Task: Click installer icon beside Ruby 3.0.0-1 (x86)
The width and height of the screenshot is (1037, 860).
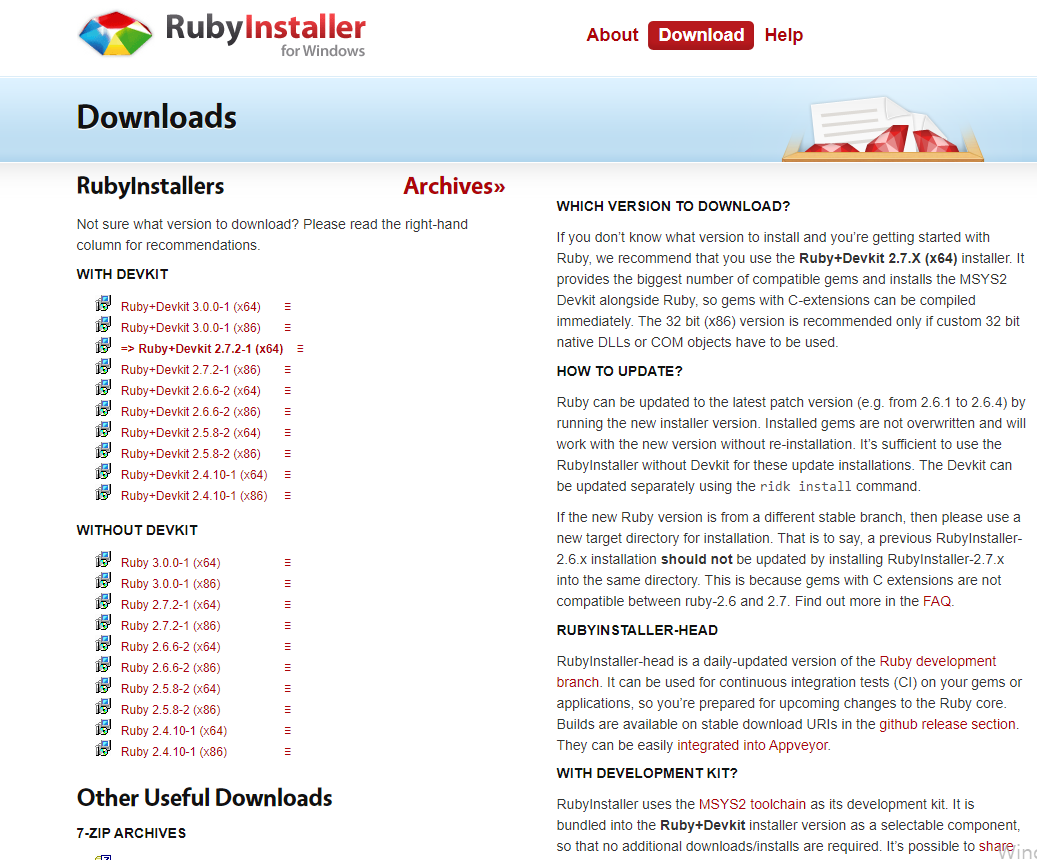Action: [103, 581]
